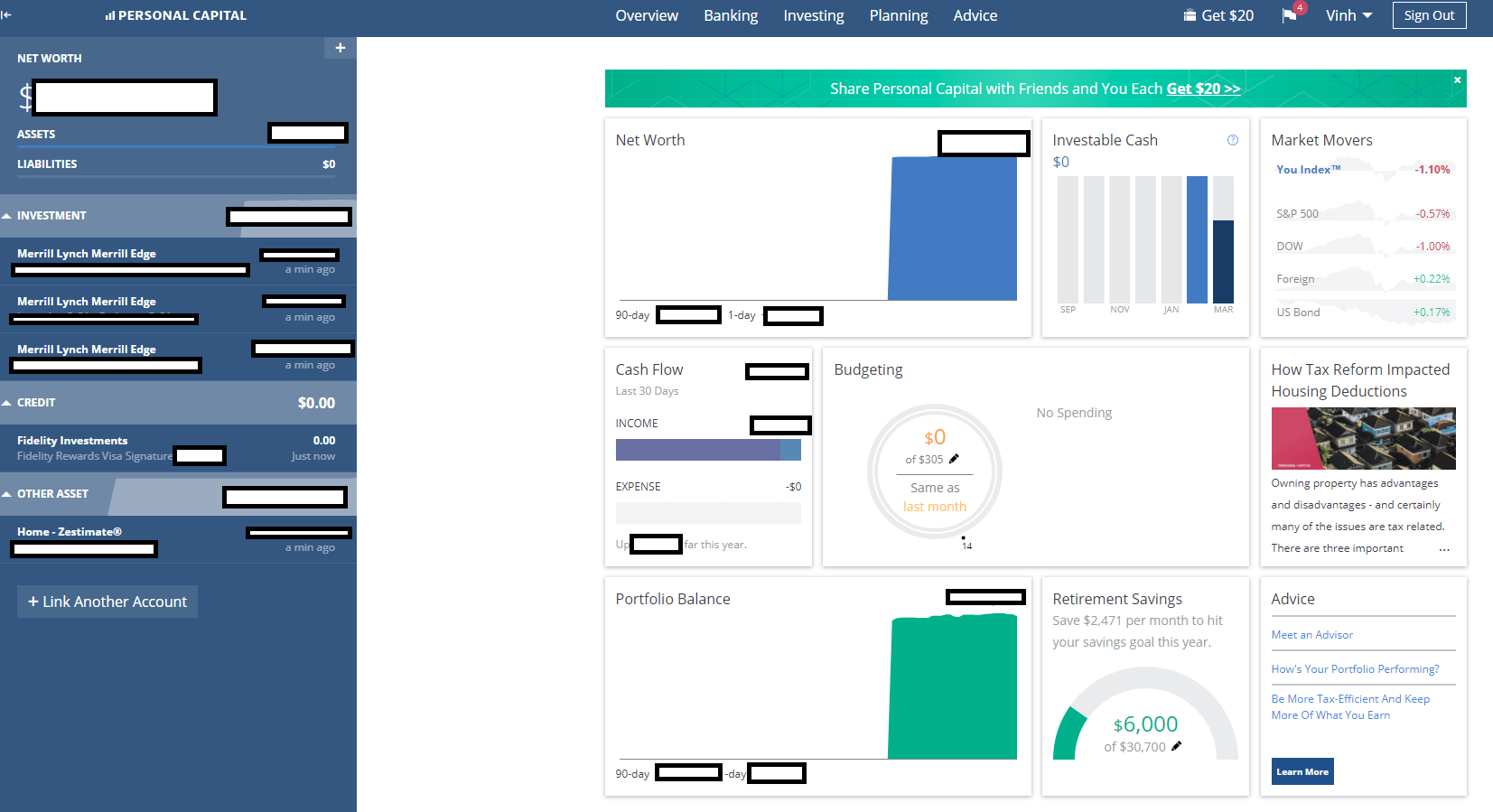Follow the Get $20 >> banner link

point(1203,89)
